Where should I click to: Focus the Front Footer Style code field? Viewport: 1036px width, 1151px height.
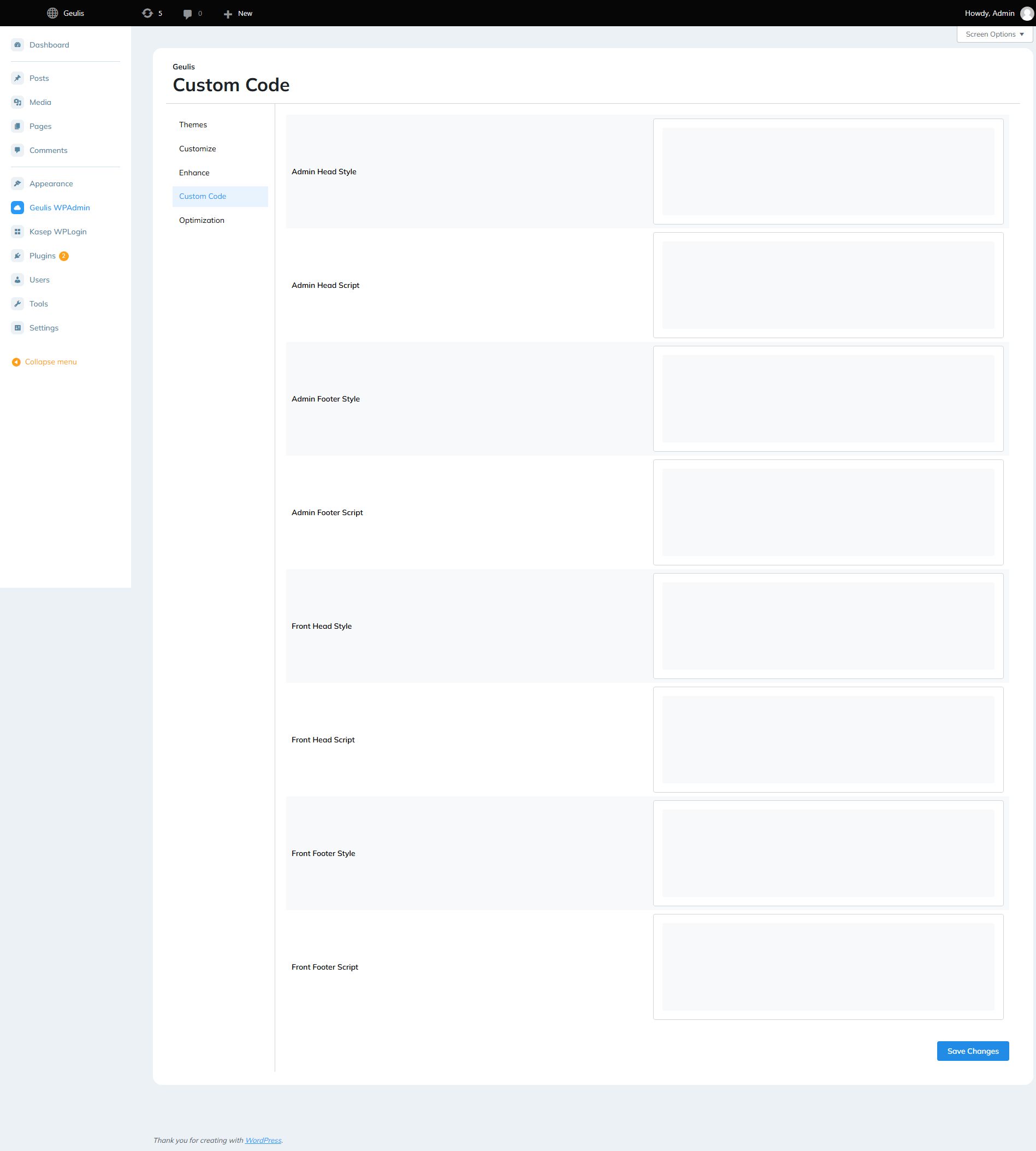(x=828, y=853)
